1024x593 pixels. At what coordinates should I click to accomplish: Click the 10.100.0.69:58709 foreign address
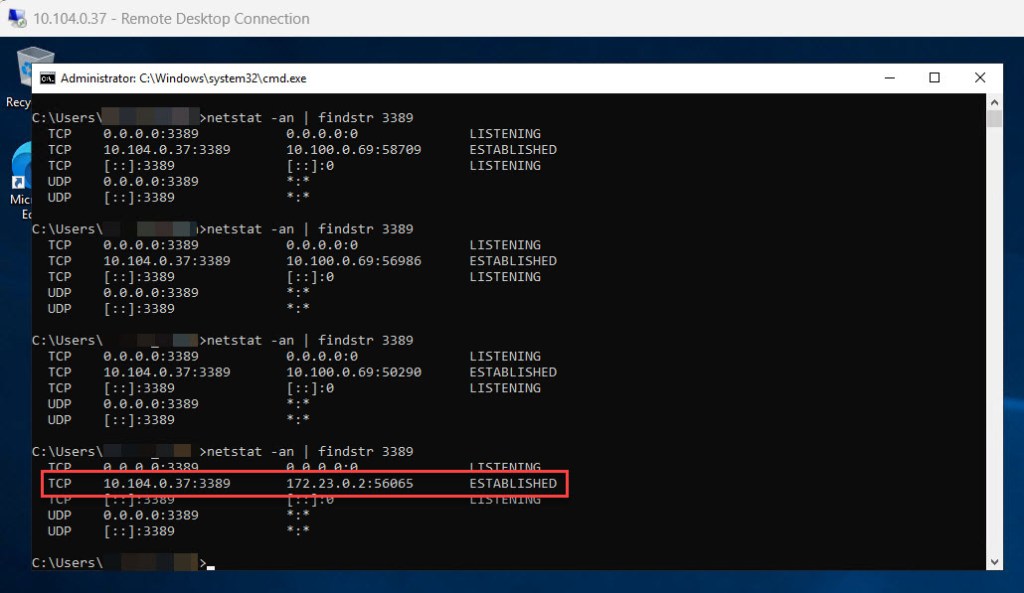click(x=354, y=150)
